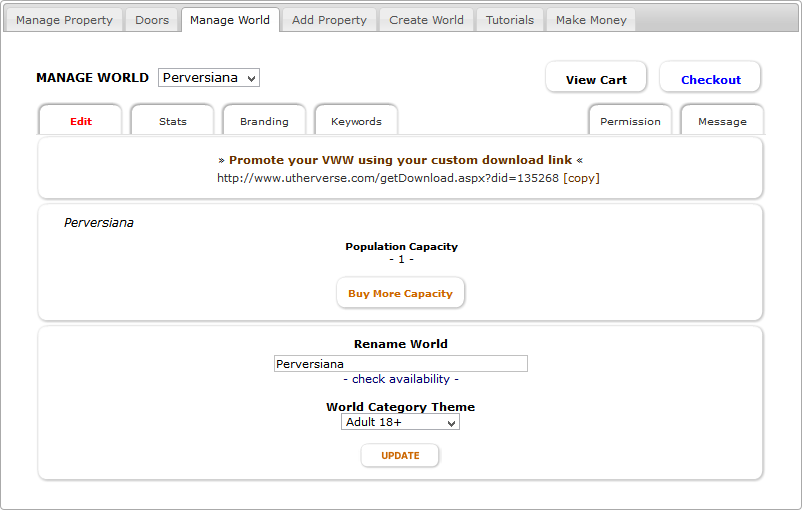Open the Create World tab

[426, 20]
